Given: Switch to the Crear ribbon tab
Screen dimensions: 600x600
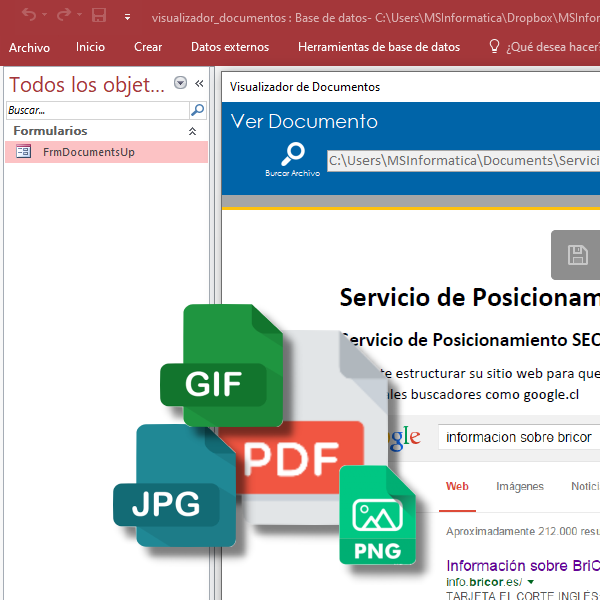Looking at the screenshot, I should pyautogui.click(x=148, y=47).
